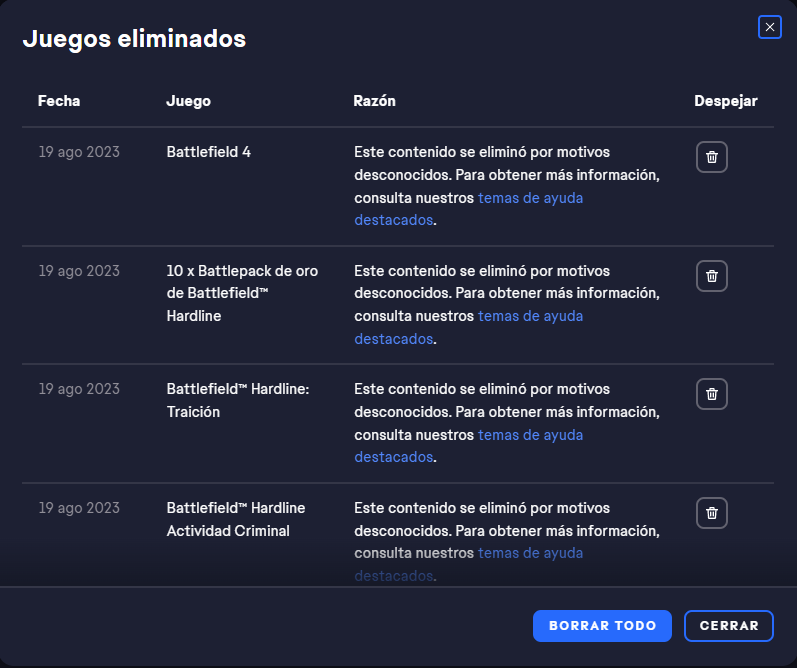Remove Battlefield Hardline: Traición via trash icon
The width and height of the screenshot is (797, 668).
(712, 394)
